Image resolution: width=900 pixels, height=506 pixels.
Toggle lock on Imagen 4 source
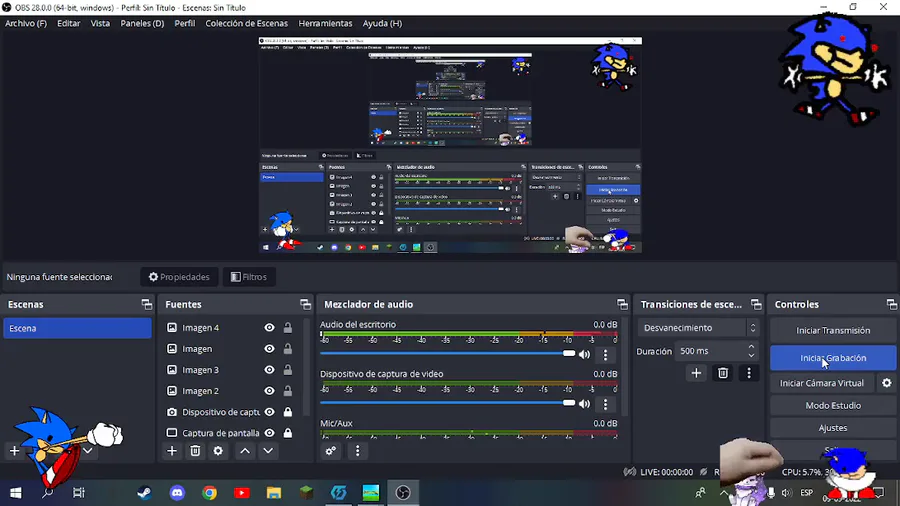(288, 328)
